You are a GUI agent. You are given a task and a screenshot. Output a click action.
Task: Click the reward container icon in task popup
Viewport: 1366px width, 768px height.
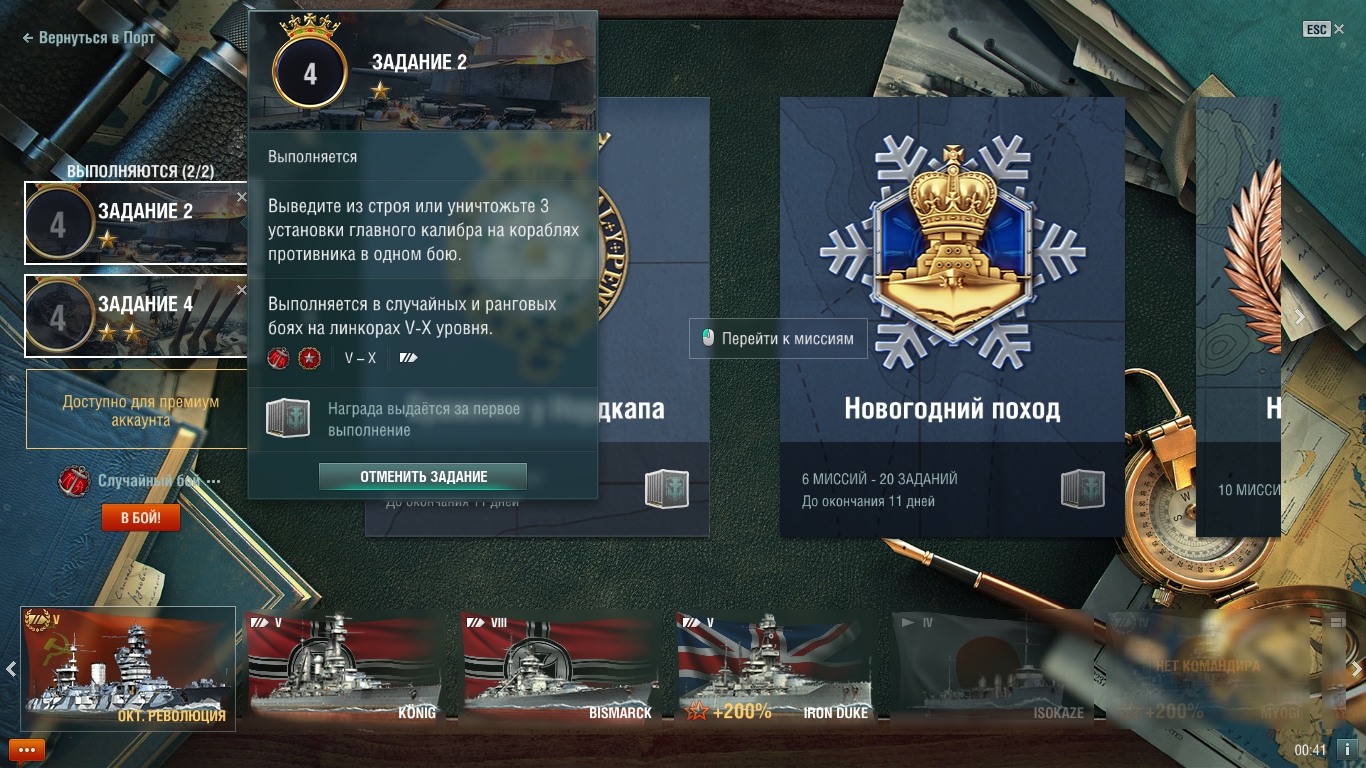click(288, 418)
